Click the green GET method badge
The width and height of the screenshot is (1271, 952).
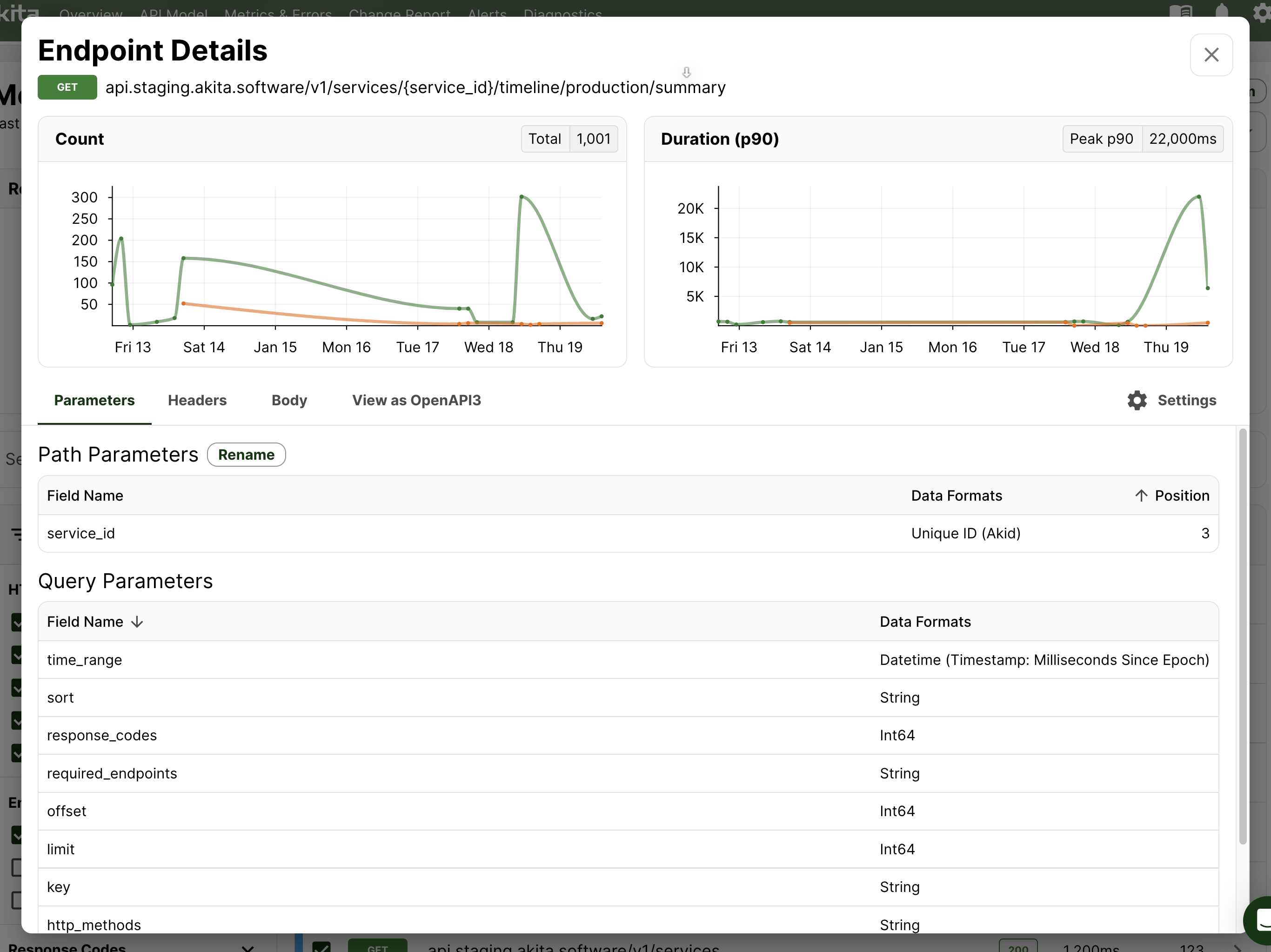[x=67, y=87]
